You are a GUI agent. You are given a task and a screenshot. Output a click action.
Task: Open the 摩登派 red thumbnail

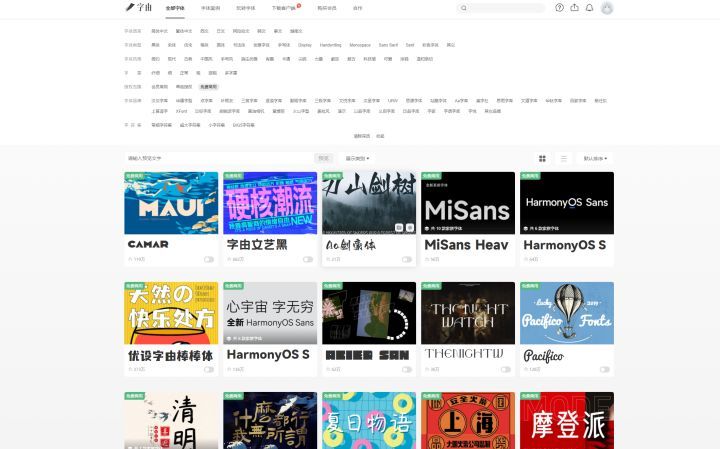pos(567,421)
